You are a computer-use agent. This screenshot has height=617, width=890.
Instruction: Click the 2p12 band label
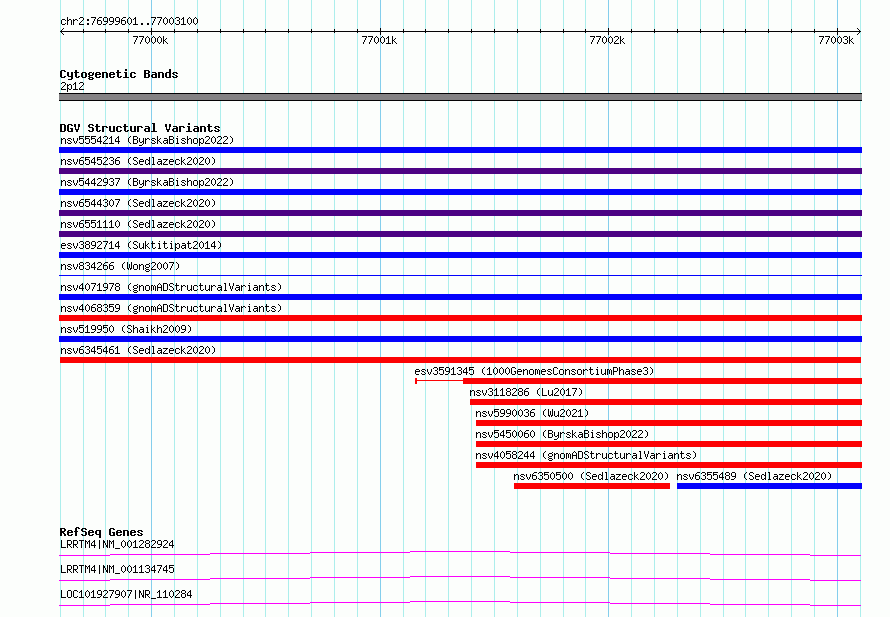[x=72, y=86]
